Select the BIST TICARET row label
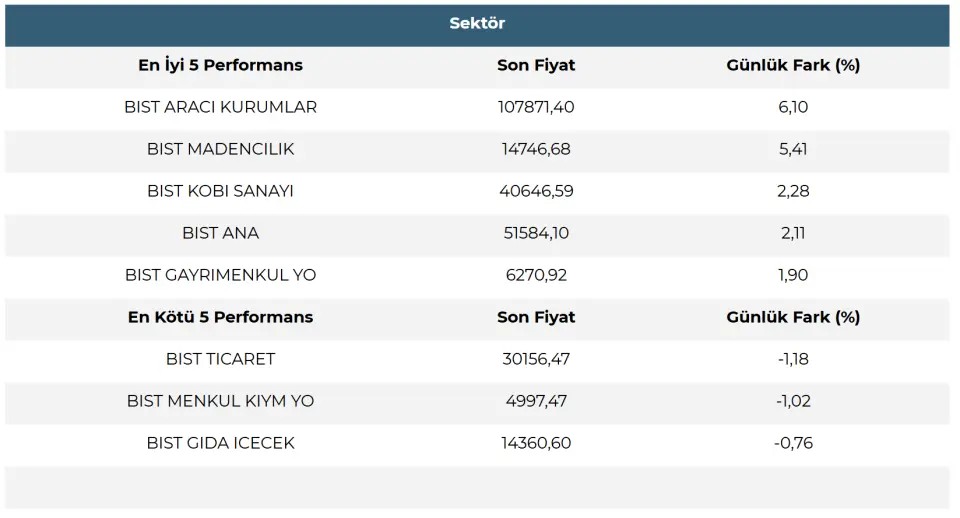 pyautogui.click(x=220, y=359)
